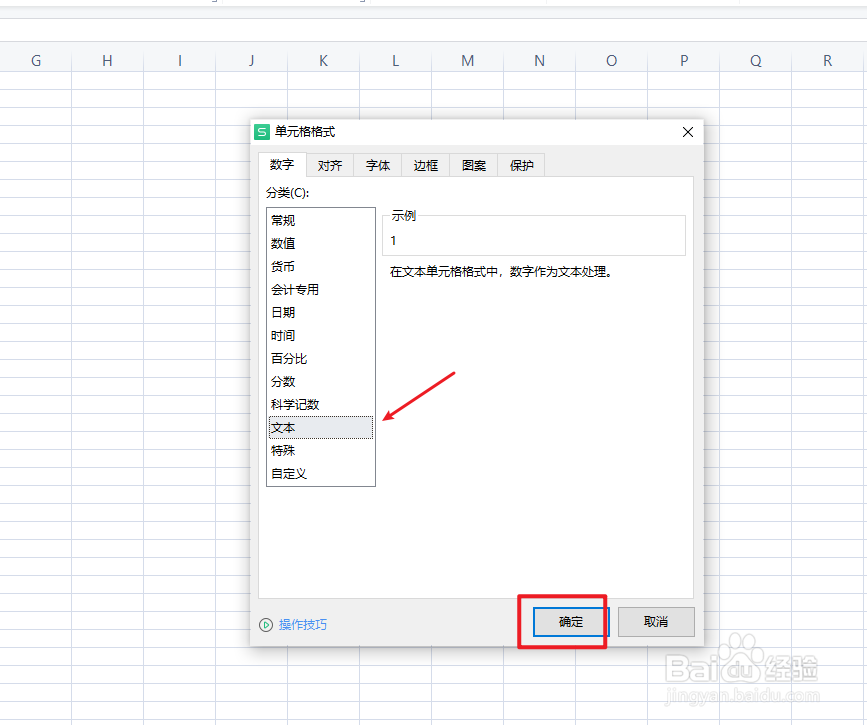Select the 文本 category

(321, 427)
